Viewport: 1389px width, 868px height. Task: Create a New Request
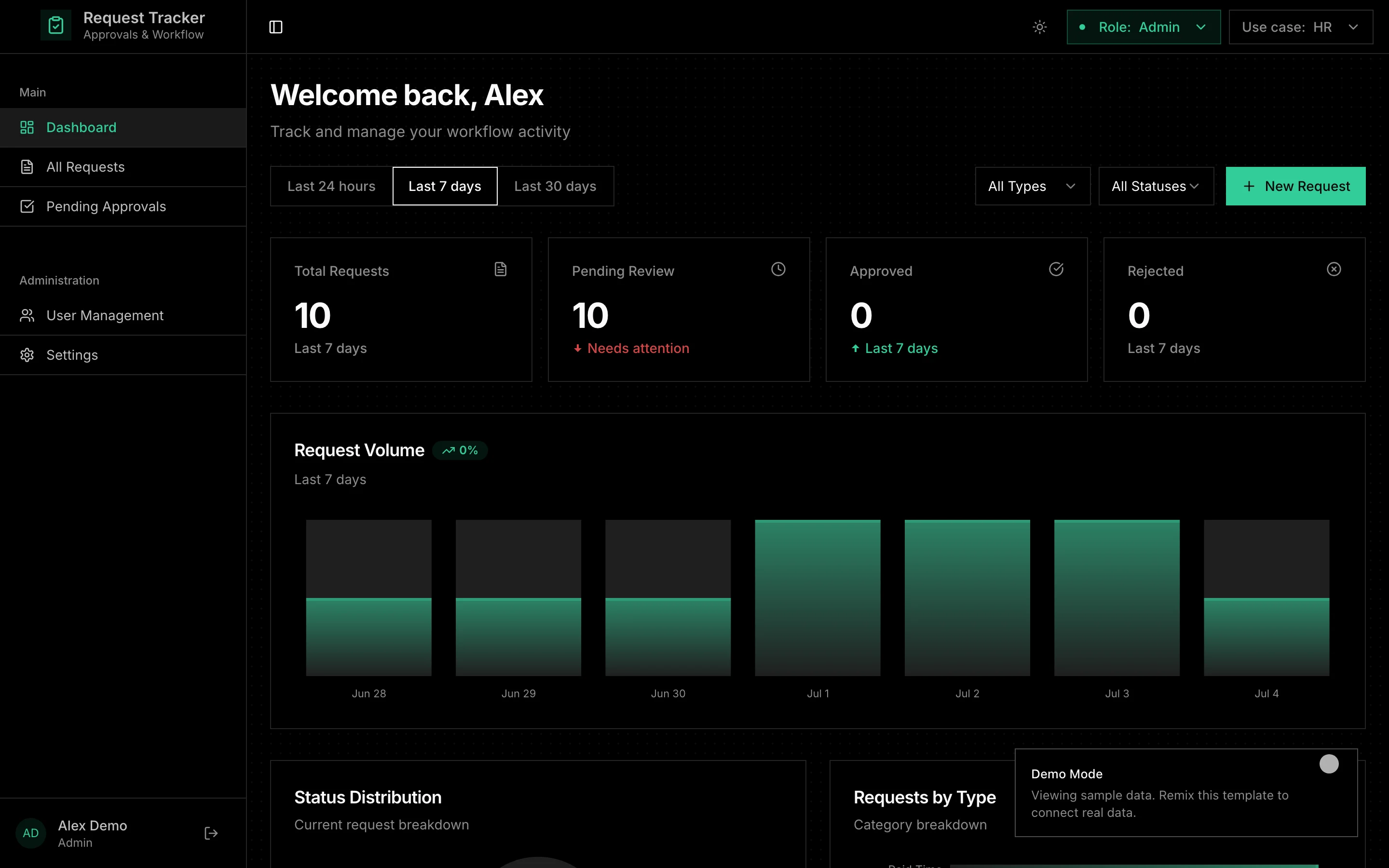click(1295, 186)
